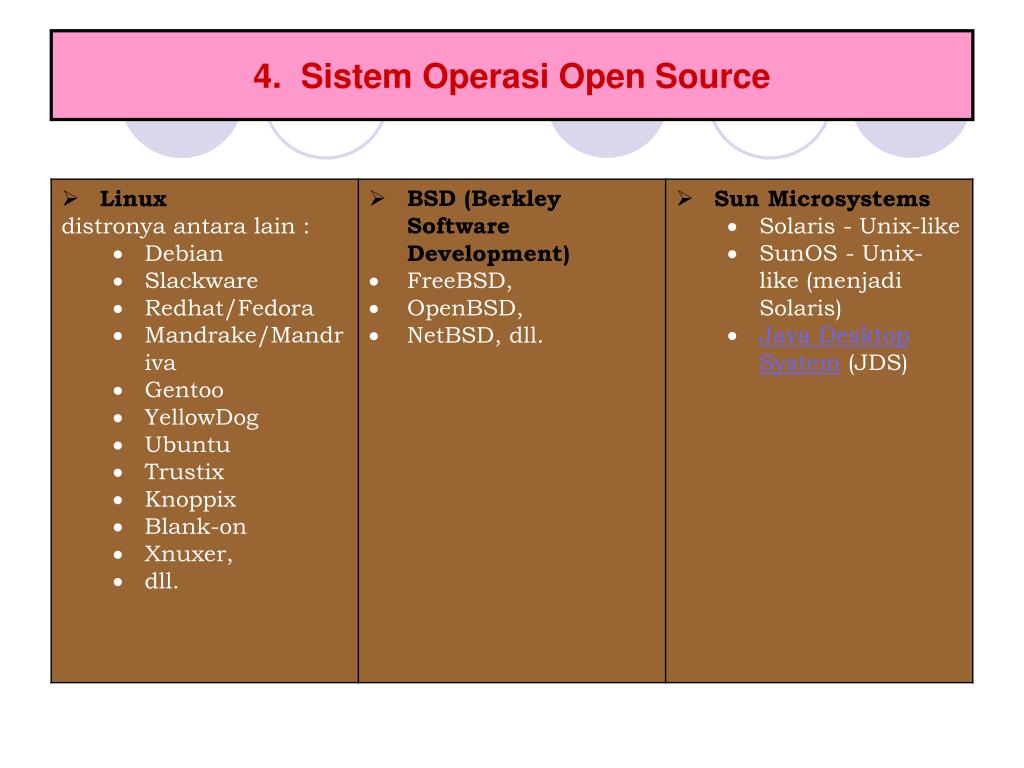Viewport: 1024px width, 768px height.
Task: Select the 'Gentoo' list item
Action: point(184,390)
